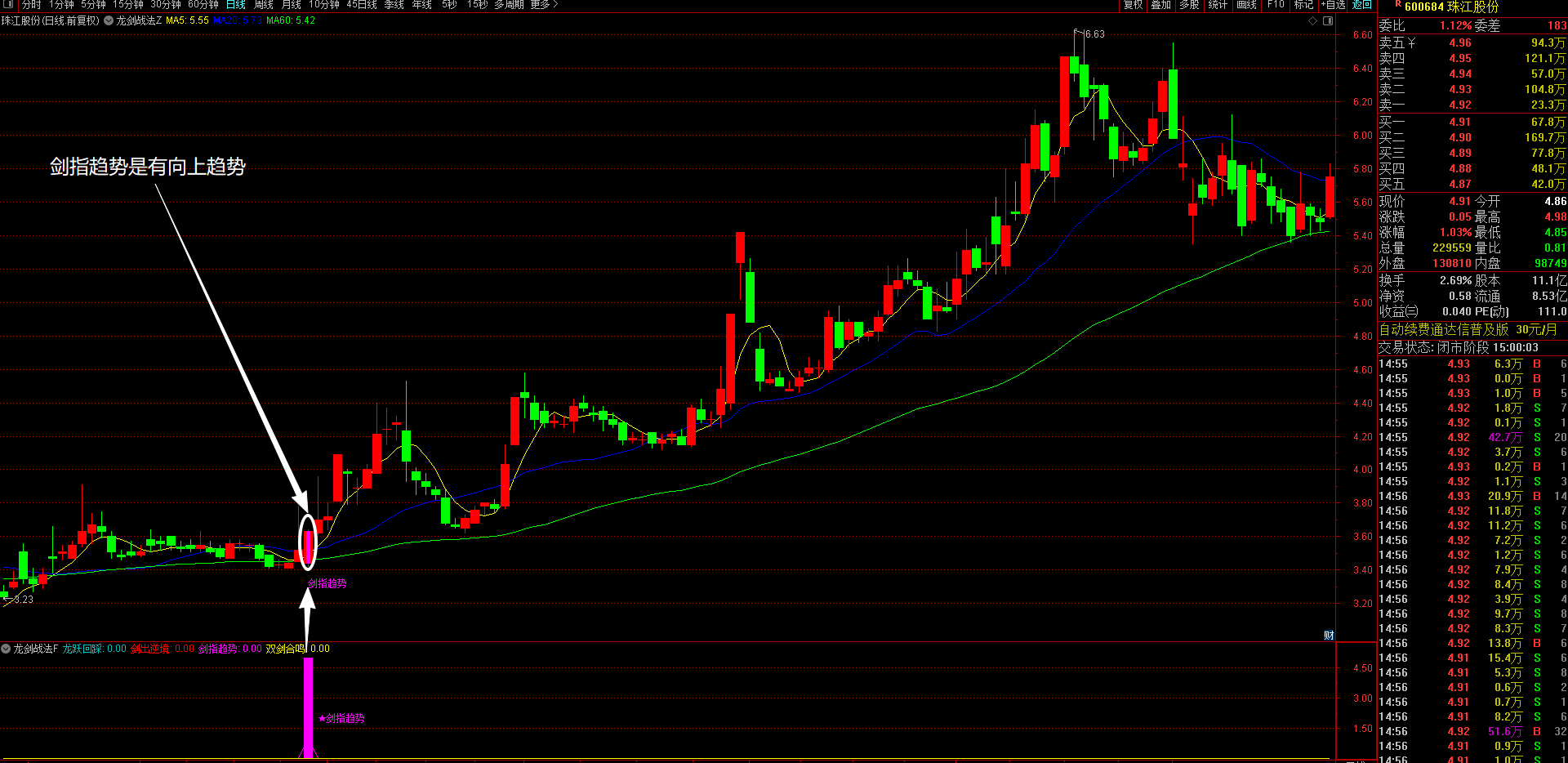The height and width of the screenshot is (763, 1568).
Task: Click the 剑出逆境 indicator value label
Action: pos(163,649)
